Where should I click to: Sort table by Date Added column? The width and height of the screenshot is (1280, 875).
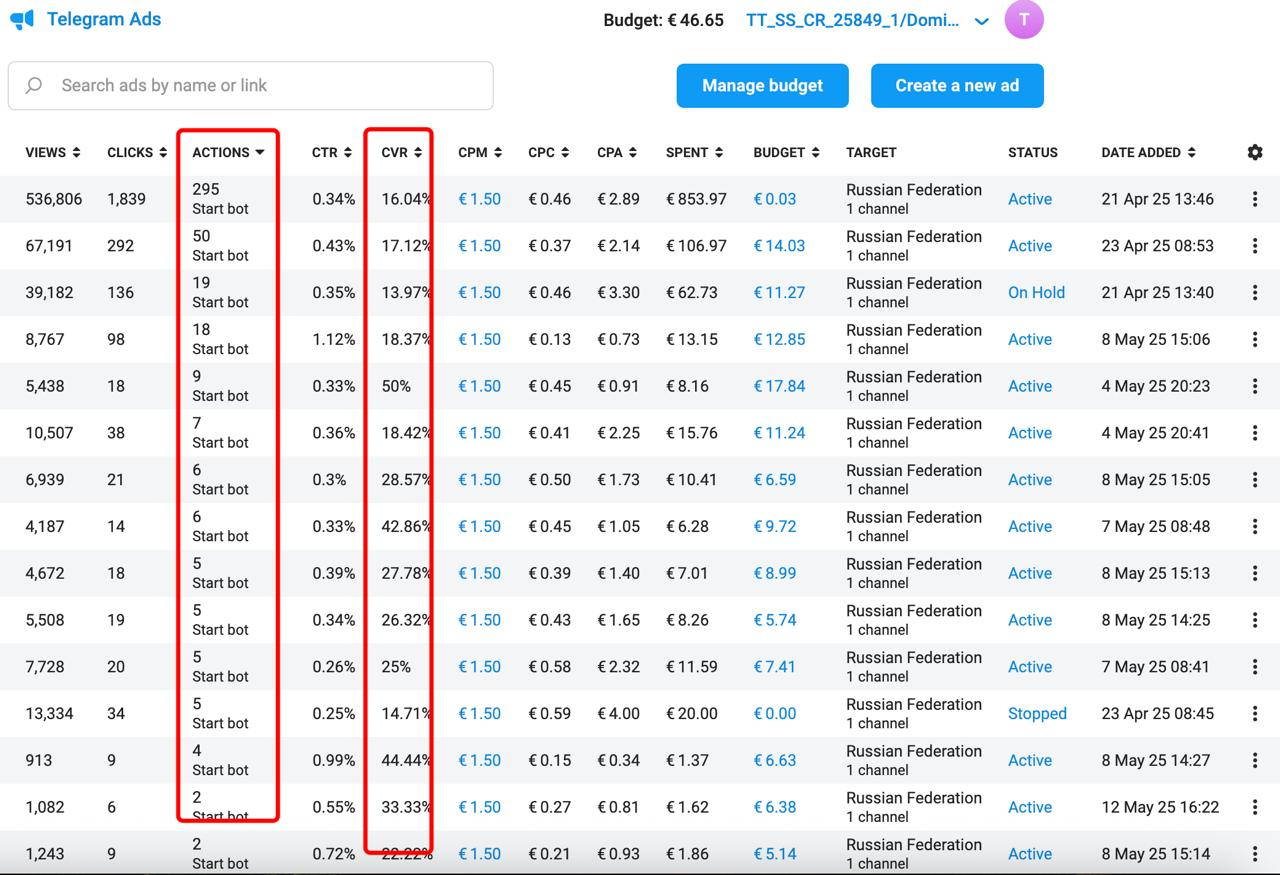click(x=1147, y=153)
